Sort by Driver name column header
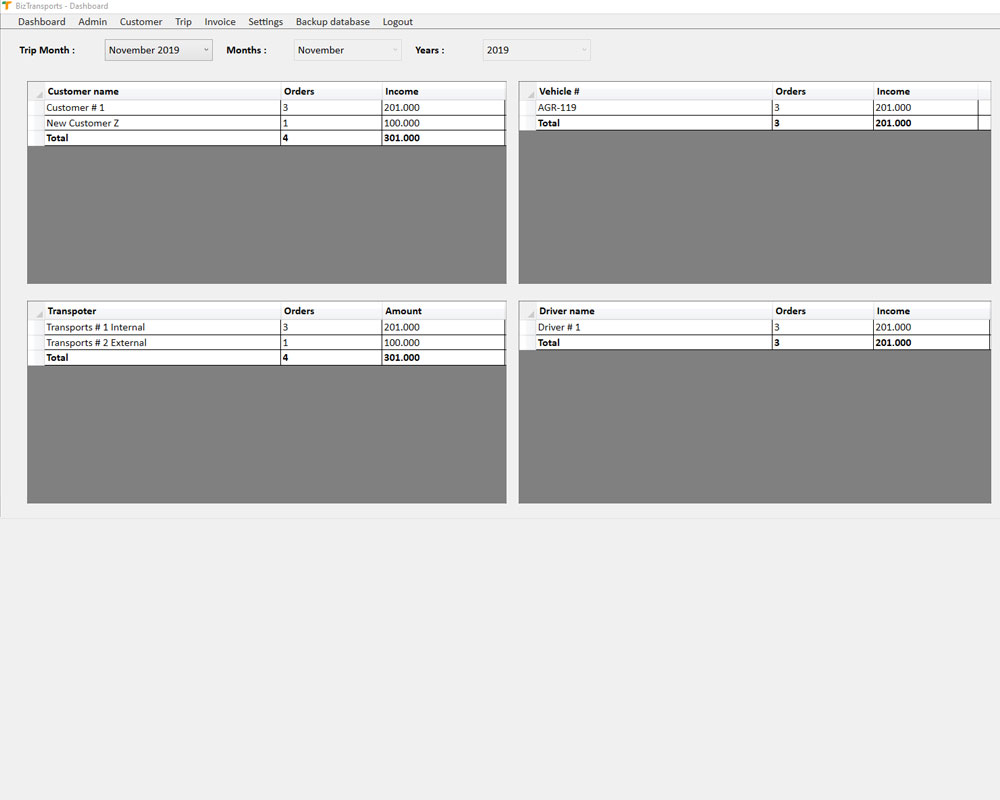This screenshot has width=1000, height=800. click(654, 311)
